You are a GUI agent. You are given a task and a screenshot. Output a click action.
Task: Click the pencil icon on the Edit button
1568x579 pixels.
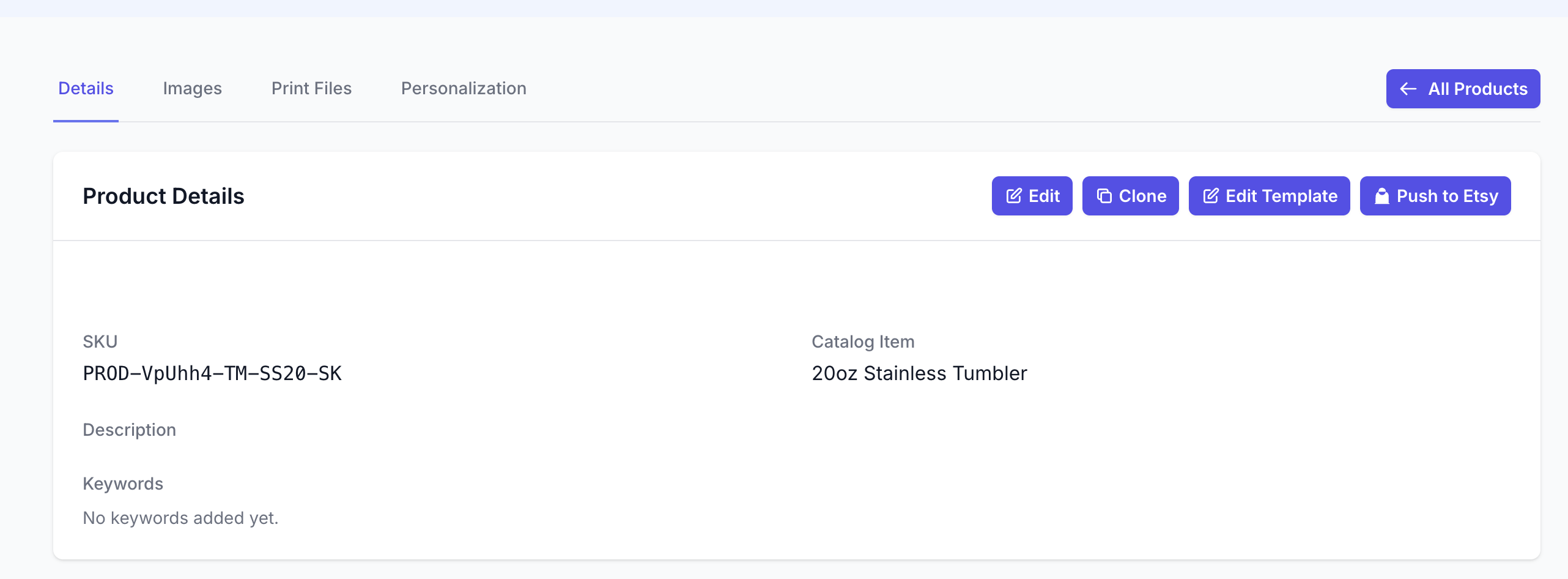tap(1014, 196)
